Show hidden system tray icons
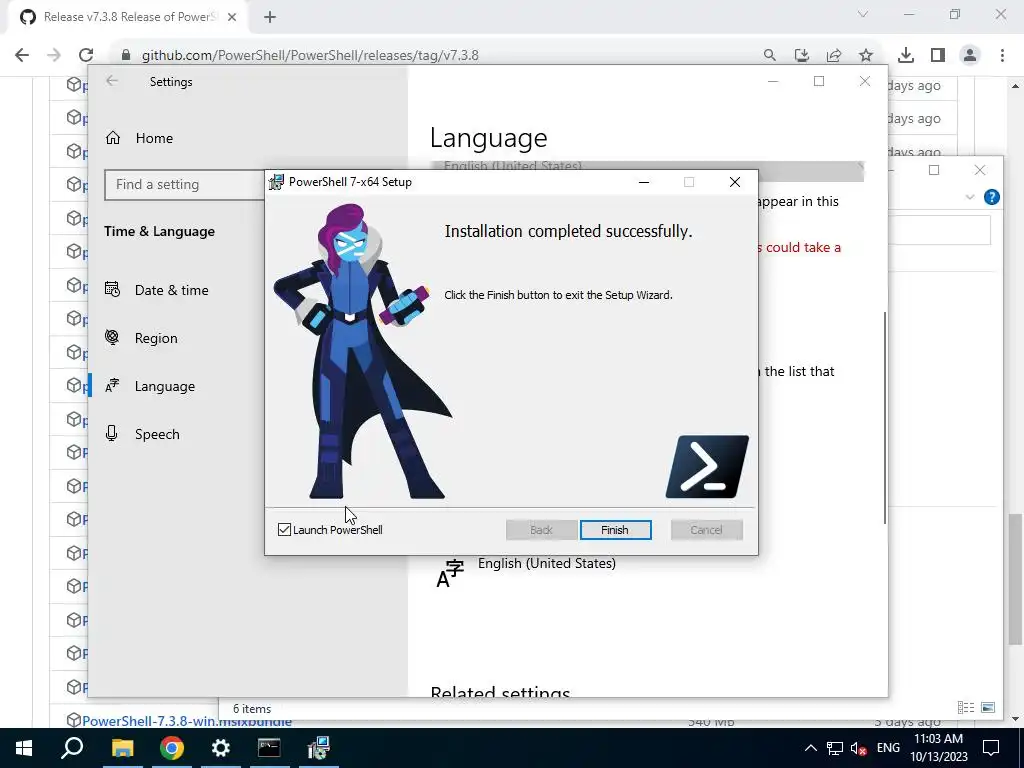 tap(810, 748)
